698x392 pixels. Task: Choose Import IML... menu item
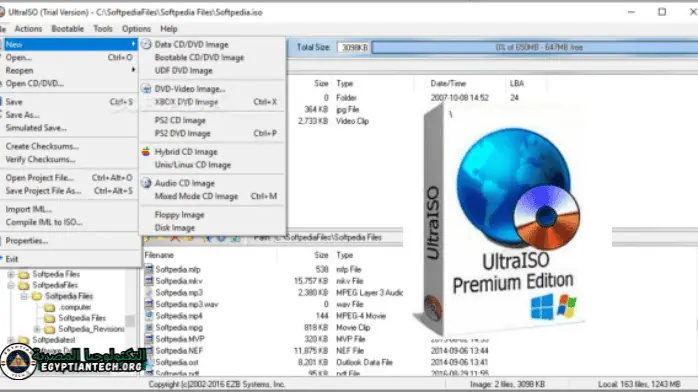click(69, 209)
